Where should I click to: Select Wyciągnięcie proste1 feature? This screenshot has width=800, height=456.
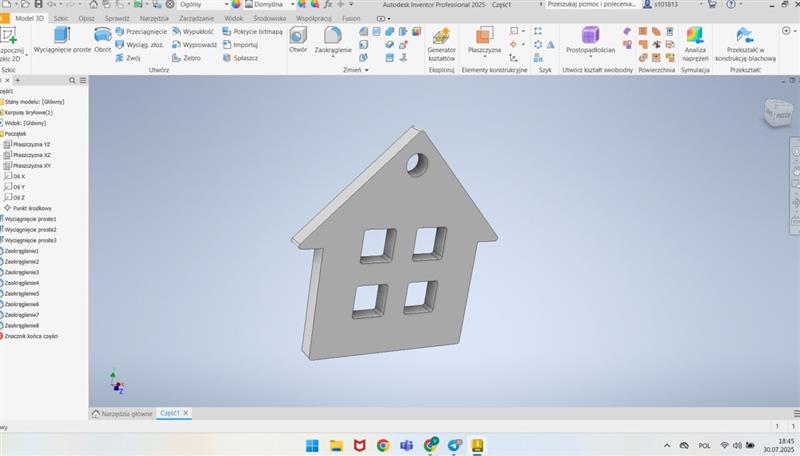tap(29, 219)
